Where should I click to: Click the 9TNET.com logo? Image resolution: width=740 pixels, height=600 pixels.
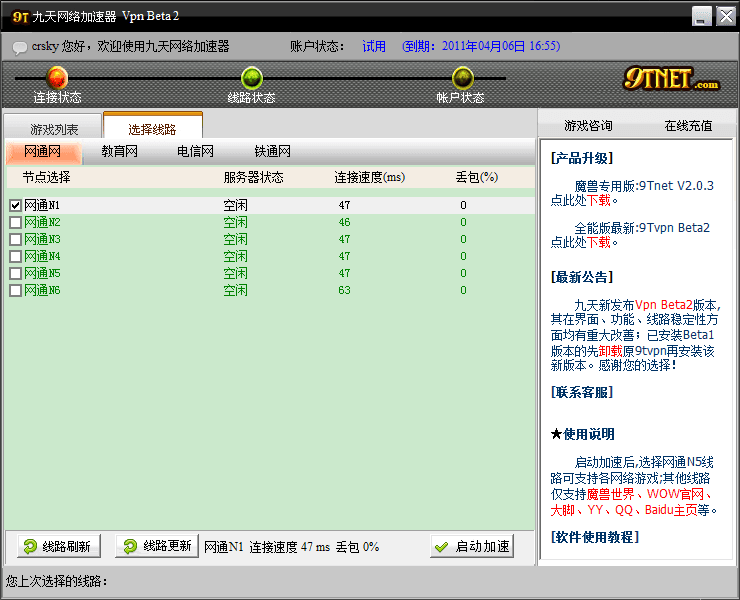pyautogui.click(x=671, y=79)
